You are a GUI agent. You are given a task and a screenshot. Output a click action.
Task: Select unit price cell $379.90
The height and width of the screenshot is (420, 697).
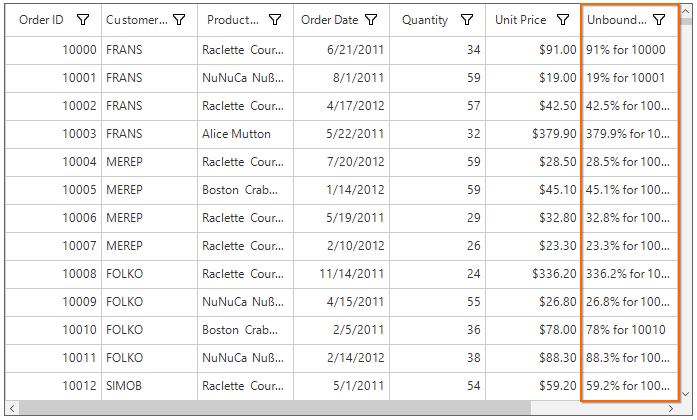(x=533, y=134)
